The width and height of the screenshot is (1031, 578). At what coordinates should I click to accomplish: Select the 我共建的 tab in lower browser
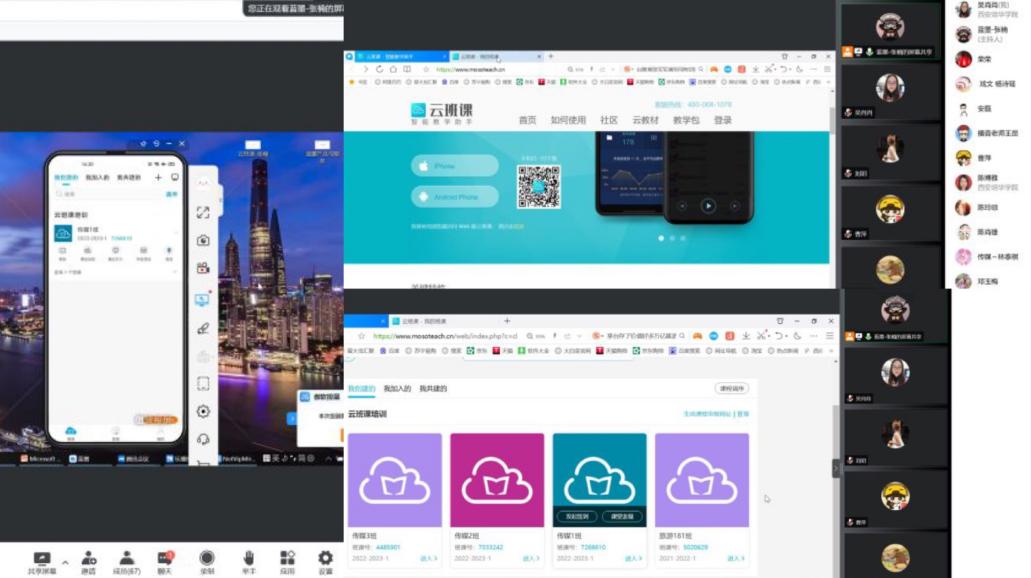(433, 388)
